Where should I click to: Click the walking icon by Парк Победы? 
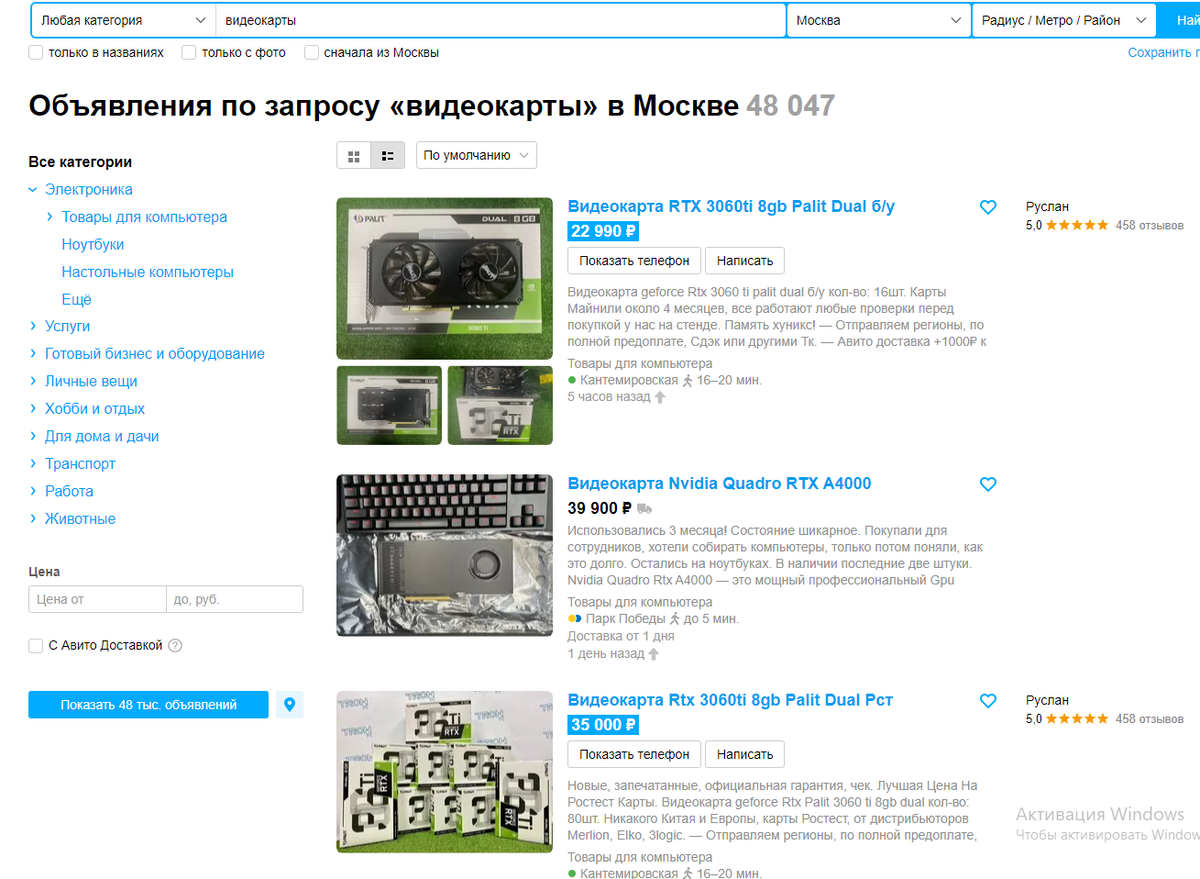tap(674, 619)
